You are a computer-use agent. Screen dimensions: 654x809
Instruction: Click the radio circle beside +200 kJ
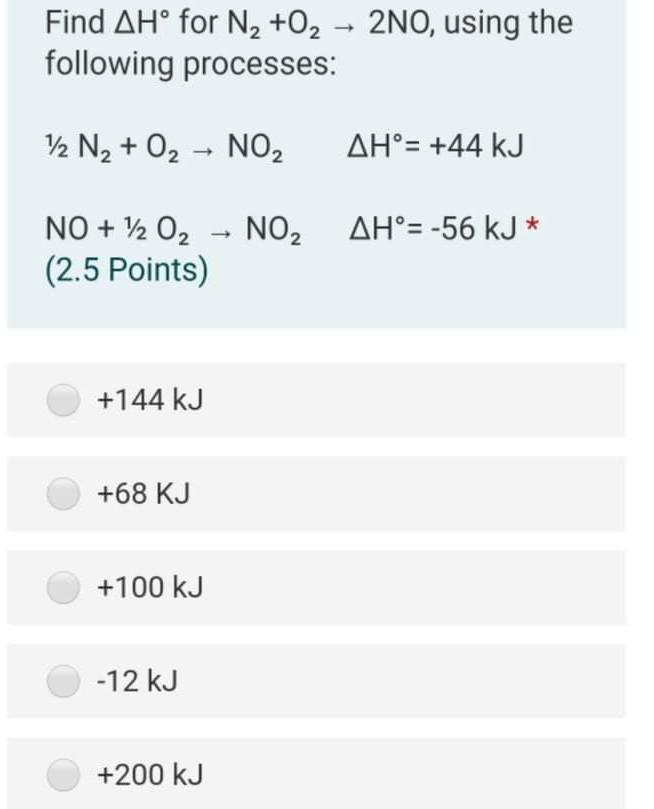pos(65,774)
